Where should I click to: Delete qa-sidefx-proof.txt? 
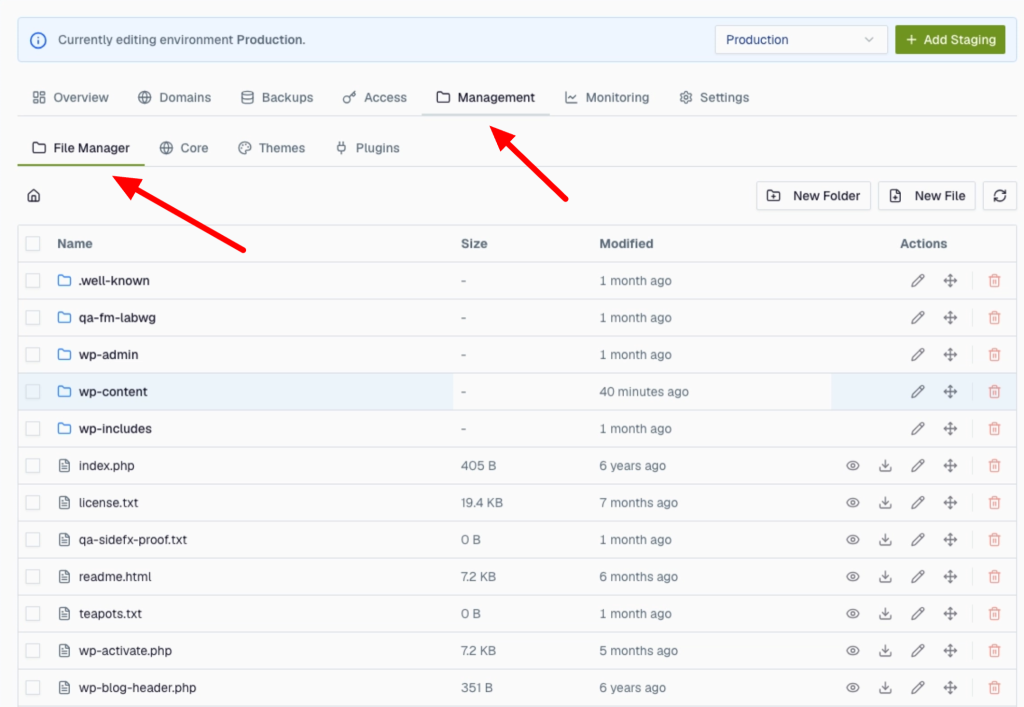pos(994,540)
